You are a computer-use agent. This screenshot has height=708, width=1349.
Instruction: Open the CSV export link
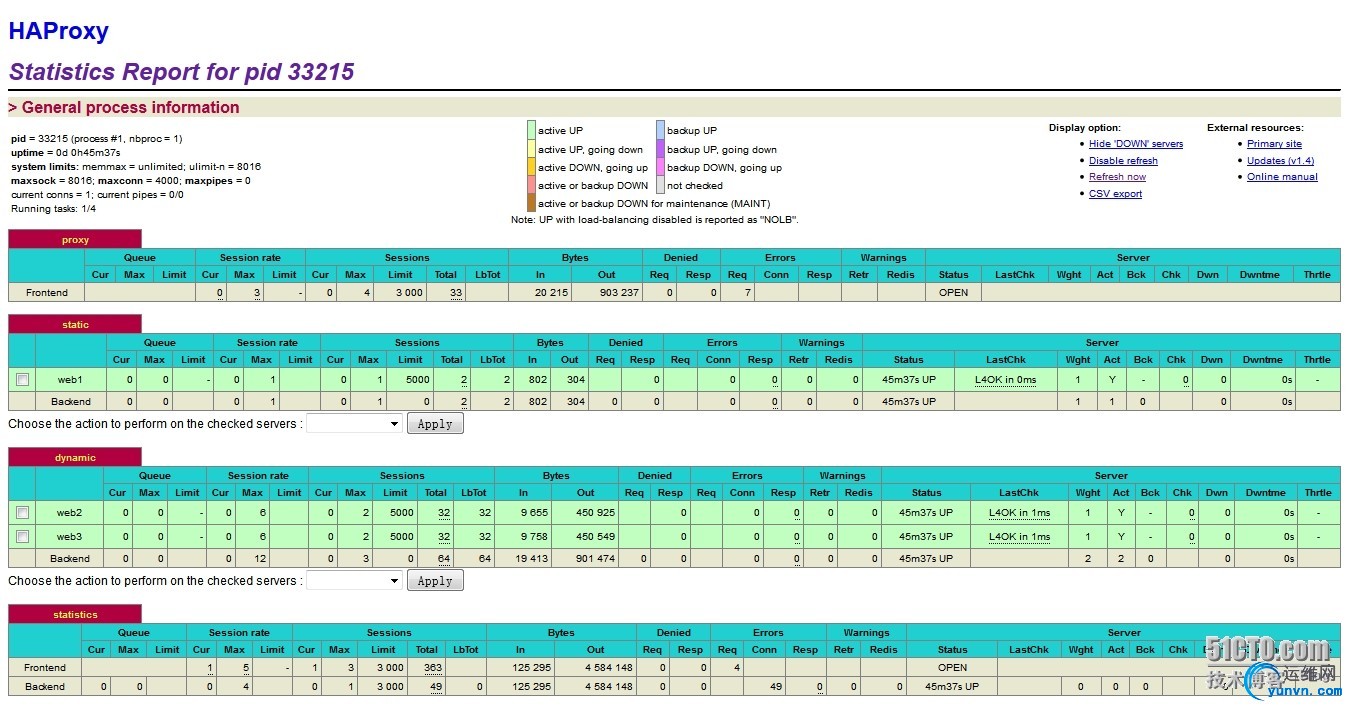pyautogui.click(x=1115, y=194)
